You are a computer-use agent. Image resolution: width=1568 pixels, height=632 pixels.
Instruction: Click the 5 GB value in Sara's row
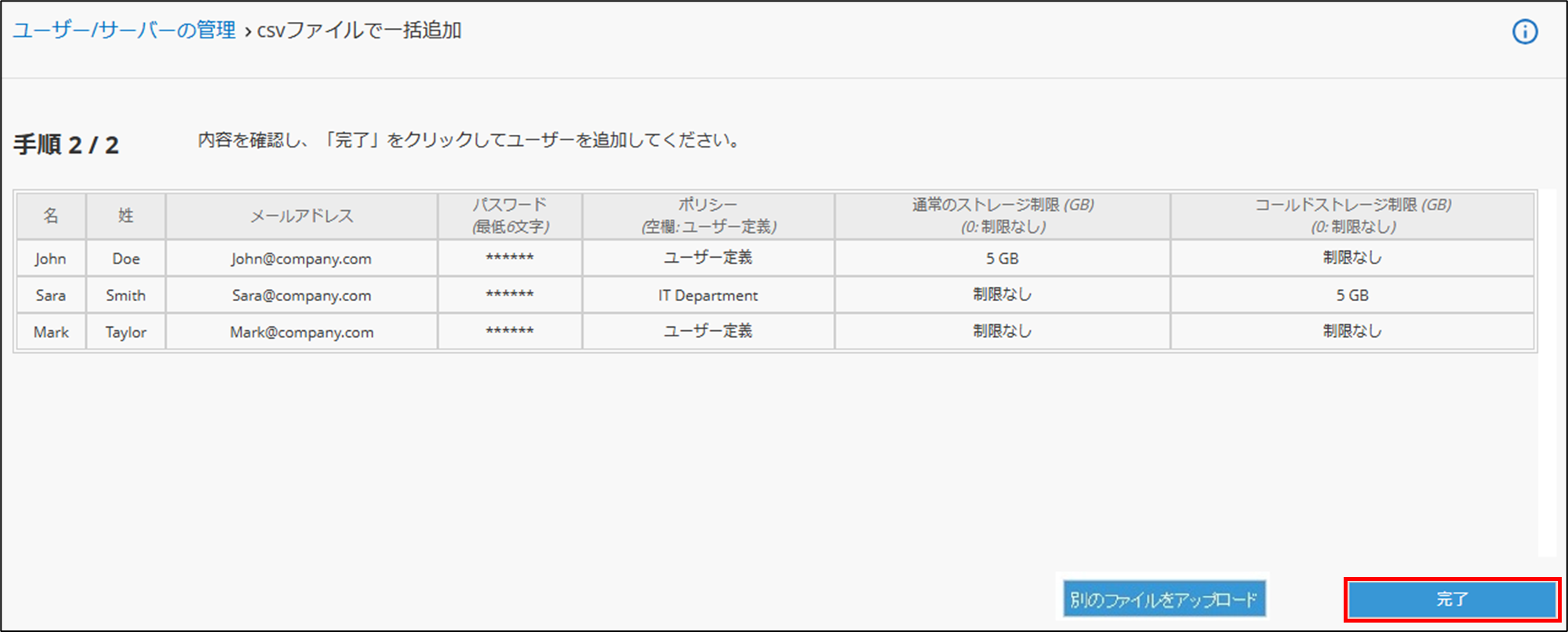1352,295
